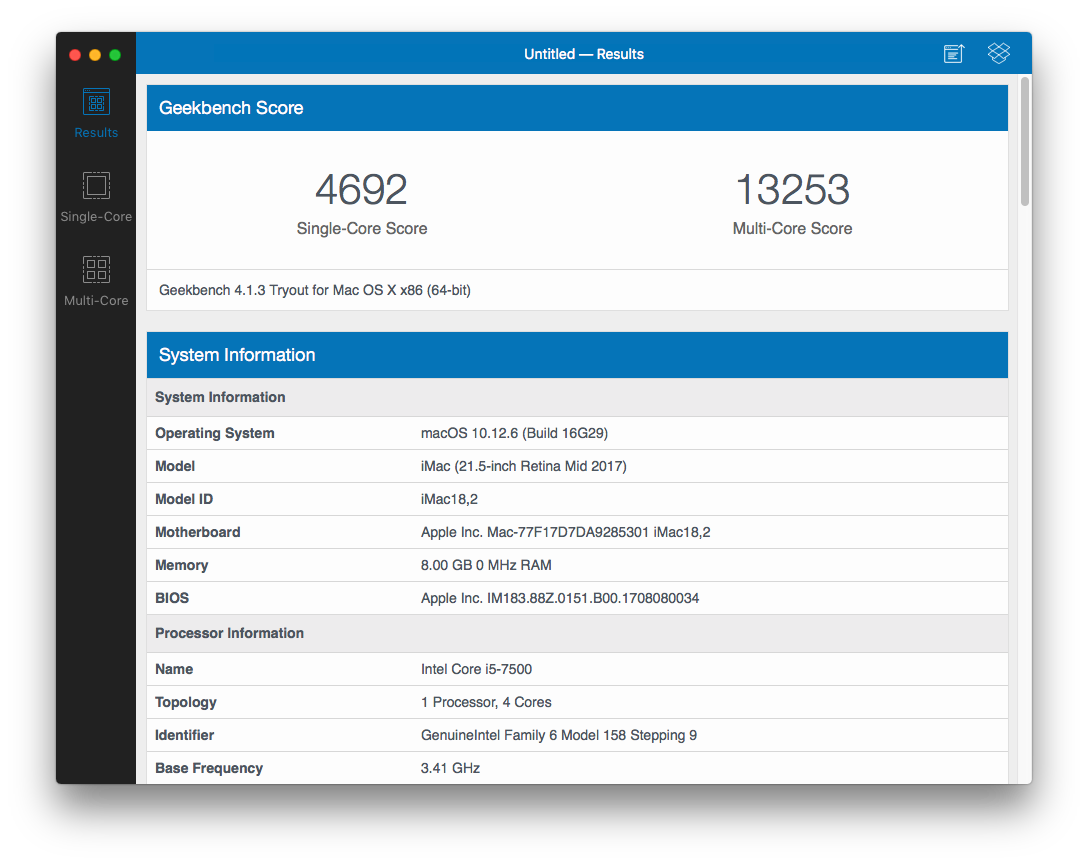The width and height of the screenshot is (1088, 864).
Task: Switch to the Single-Core sidebar section
Action: point(96,197)
